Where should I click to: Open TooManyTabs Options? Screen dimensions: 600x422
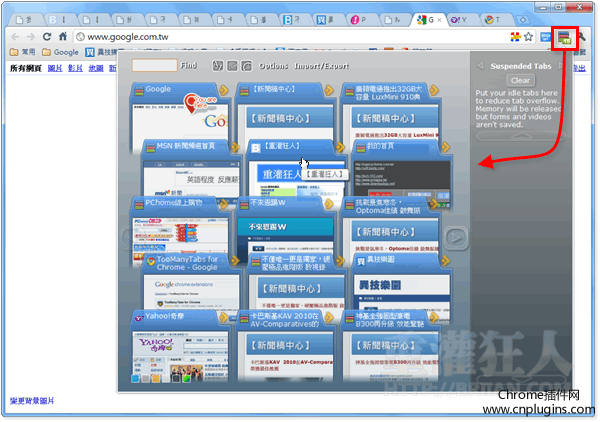pyautogui.click(x=273, y=66)
